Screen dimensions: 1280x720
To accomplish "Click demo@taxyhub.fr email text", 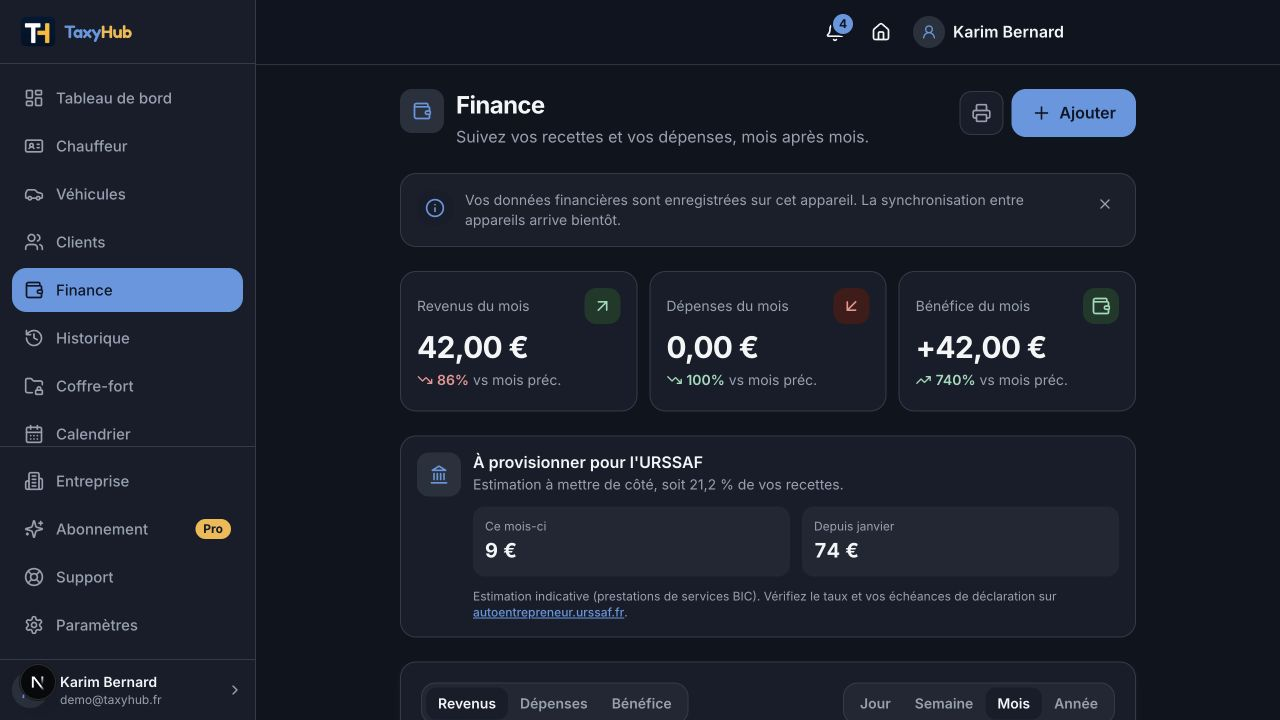I will pos(110,700).
